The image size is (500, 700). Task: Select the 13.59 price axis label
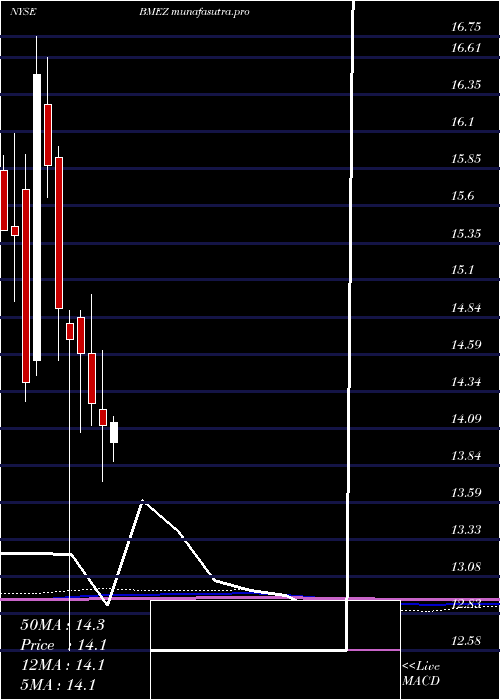coord(466,493)
